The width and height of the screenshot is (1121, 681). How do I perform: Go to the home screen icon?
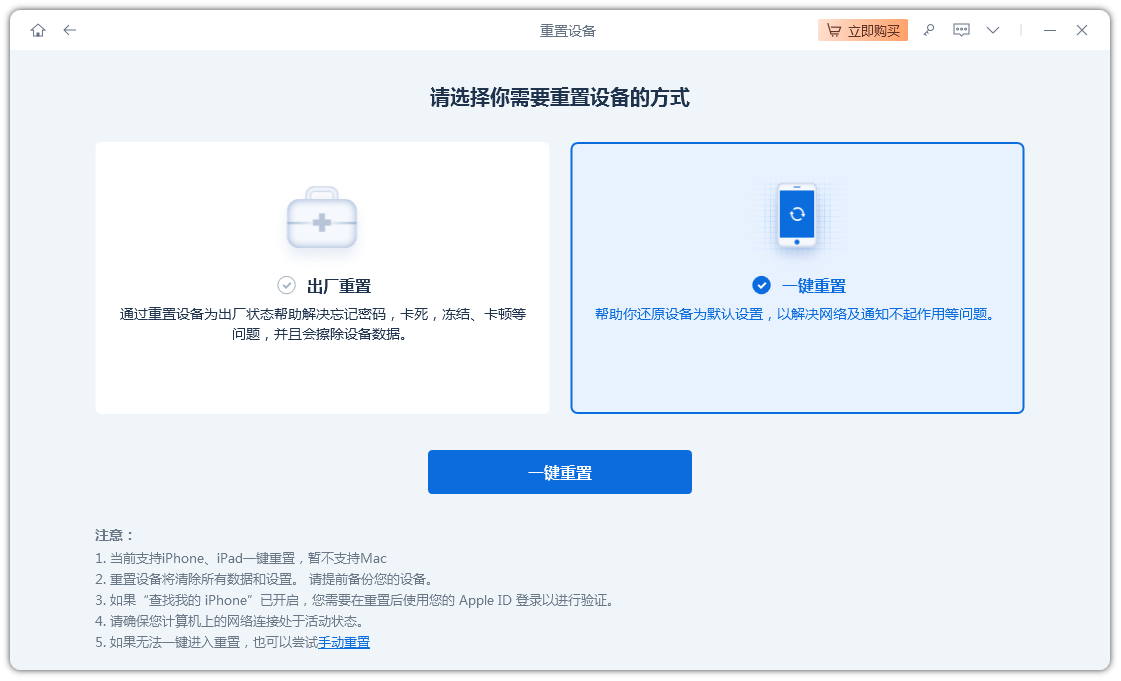[x=38, y=30]
